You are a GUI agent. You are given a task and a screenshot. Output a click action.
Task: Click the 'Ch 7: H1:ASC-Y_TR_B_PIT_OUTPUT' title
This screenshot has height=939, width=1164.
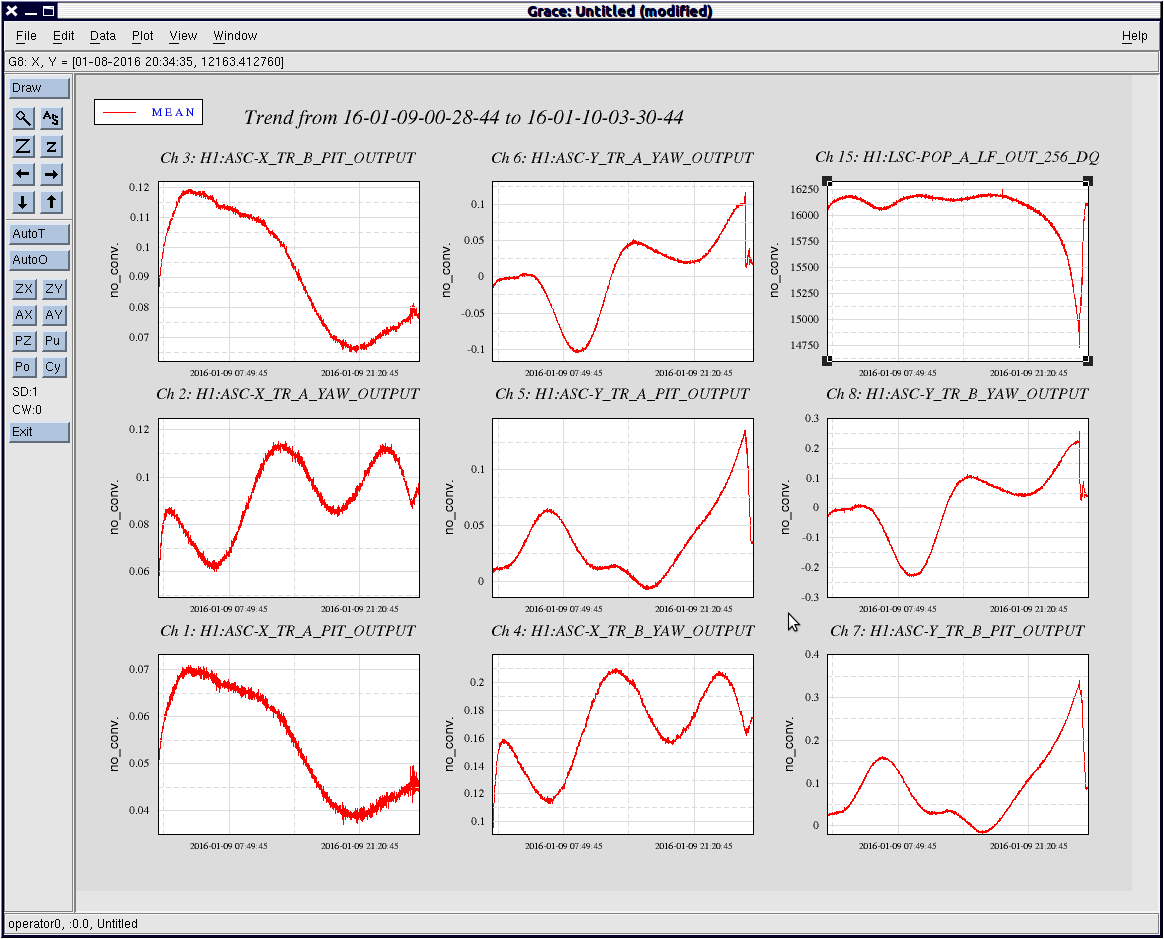pyautogui.click(x=957, y=631)
